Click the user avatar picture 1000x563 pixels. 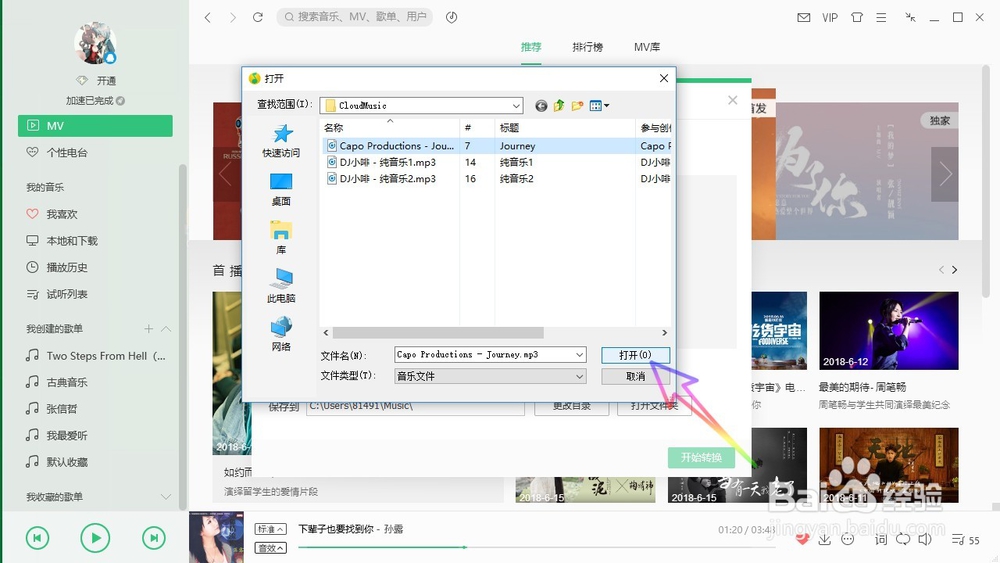[95, 43]
